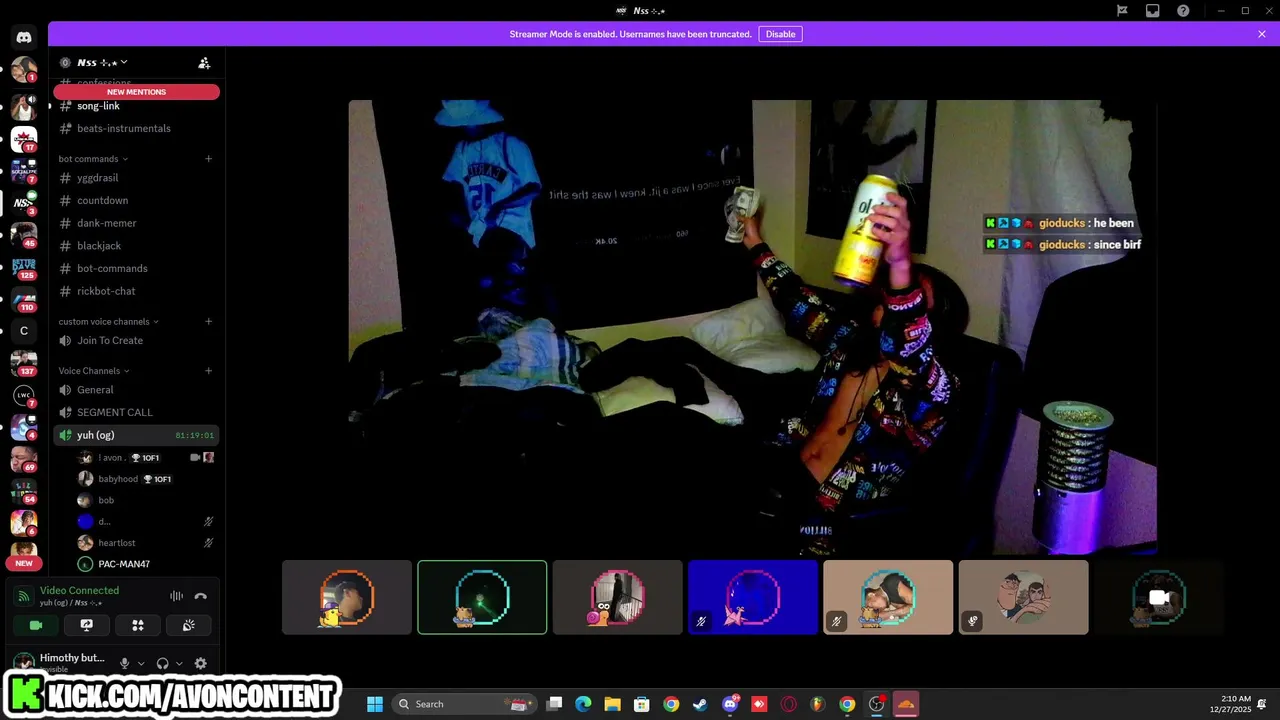Screen dimensions: 1280x720
Task: Open the Inbox icon in title bar
Action: [1153, 11]
